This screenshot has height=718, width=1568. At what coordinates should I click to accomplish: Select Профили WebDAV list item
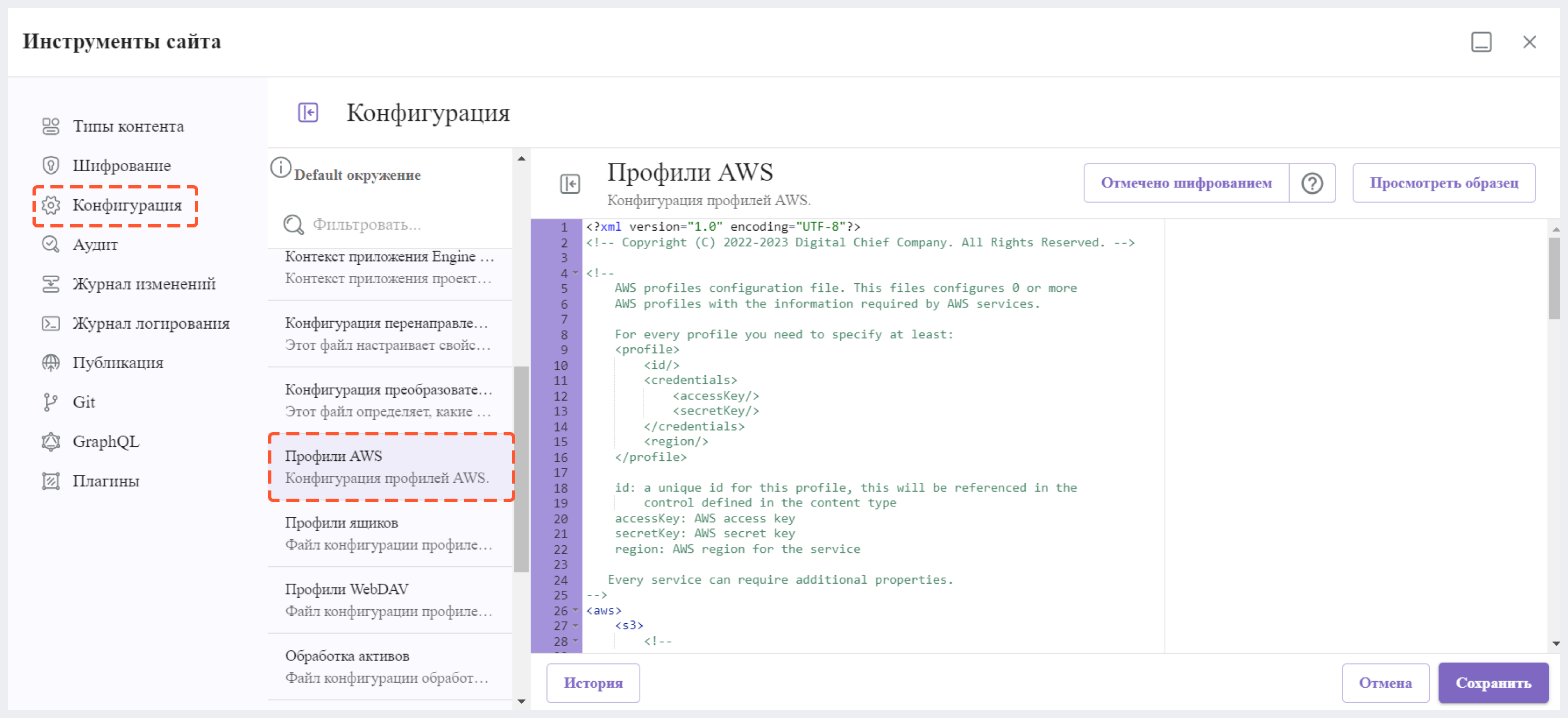(389, 600)
